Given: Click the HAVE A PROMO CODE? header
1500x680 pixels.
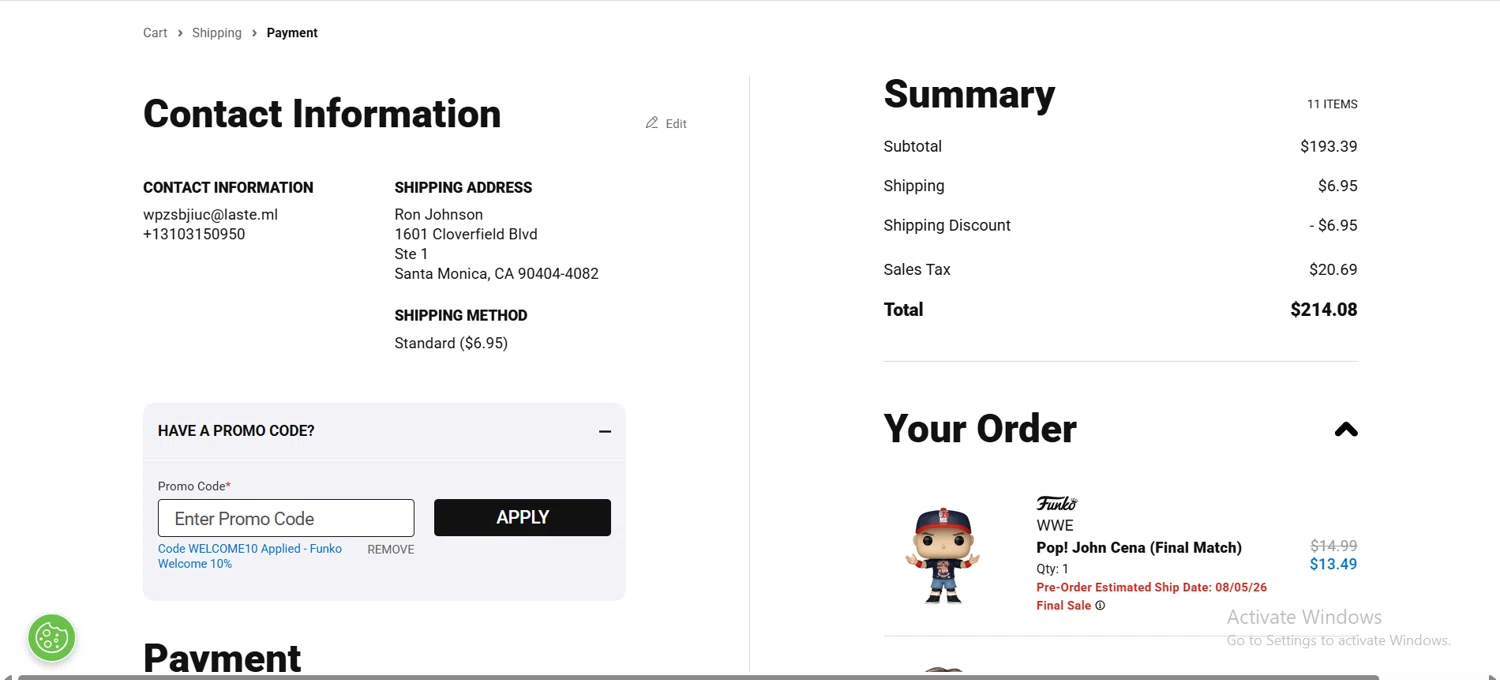Looking at the screenshot, I should (236, 431).
